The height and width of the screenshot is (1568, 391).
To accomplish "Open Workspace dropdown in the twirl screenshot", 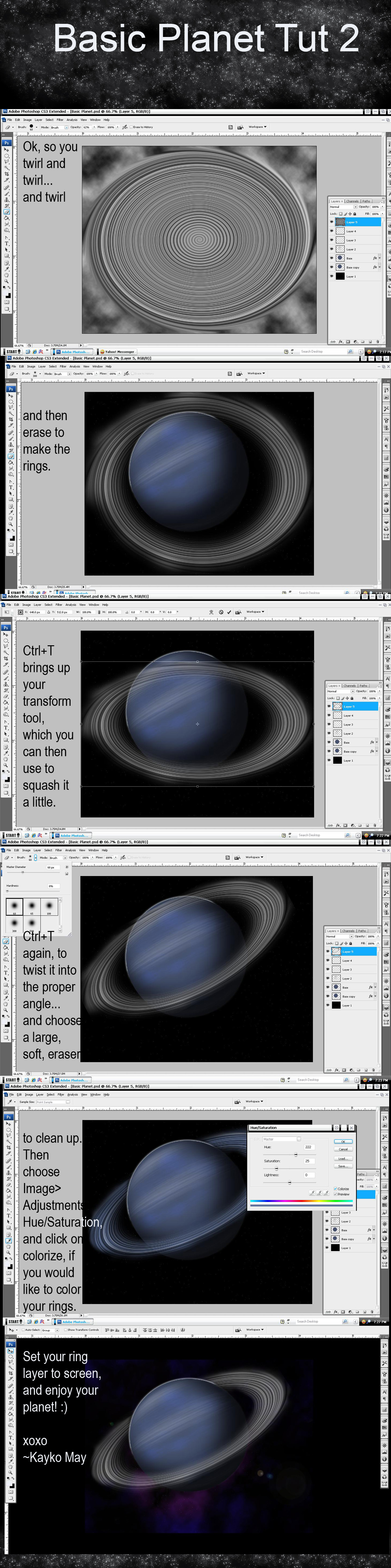I will tap(258, 126).
